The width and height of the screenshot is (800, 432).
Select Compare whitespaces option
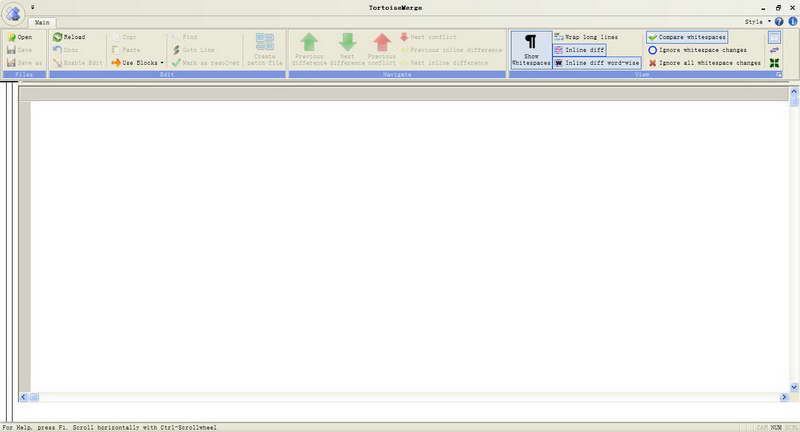coord(687,37)
